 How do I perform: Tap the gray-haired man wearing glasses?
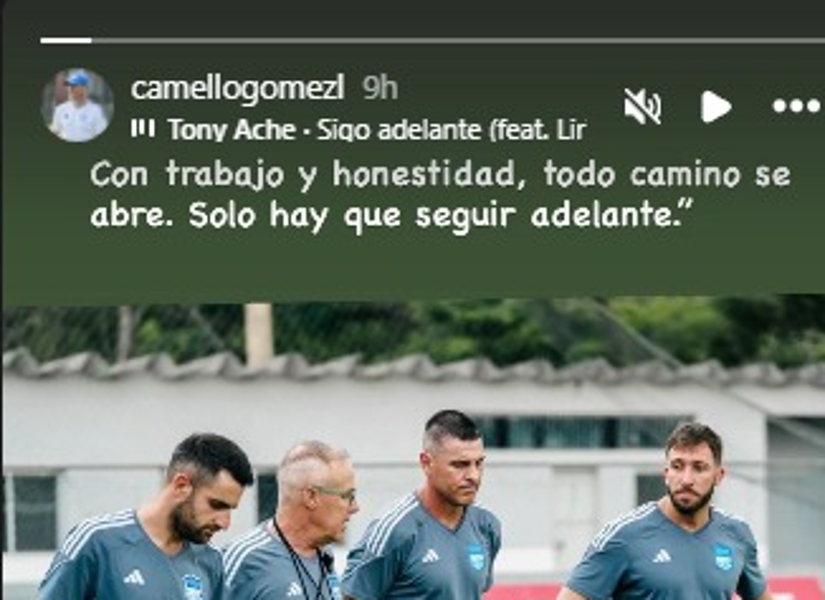pos(300,522)
